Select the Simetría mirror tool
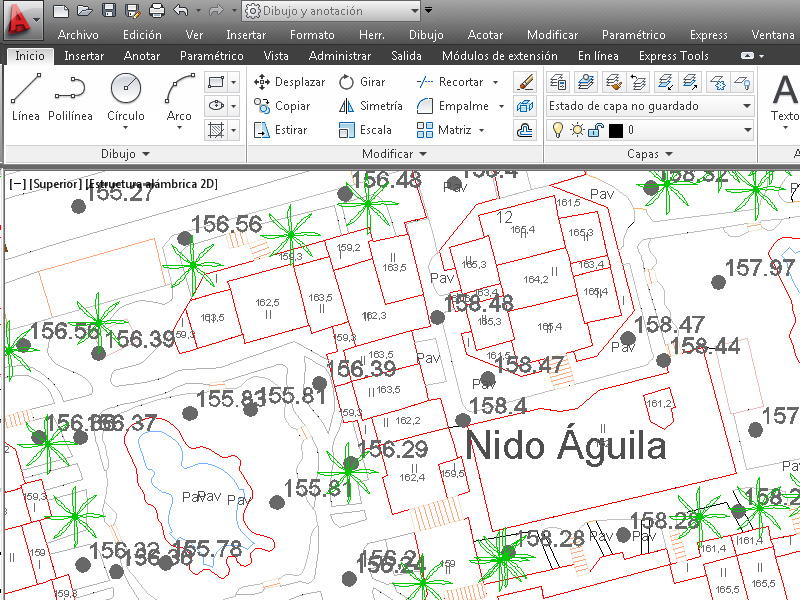 click(x=370, y=106)
